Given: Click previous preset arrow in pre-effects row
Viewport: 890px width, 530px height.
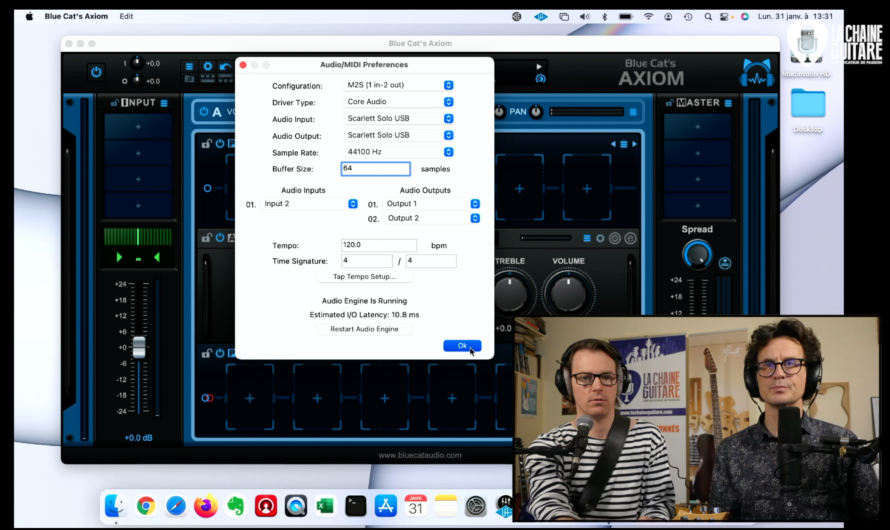Looking at the screenshot, I should coord(613,144).
